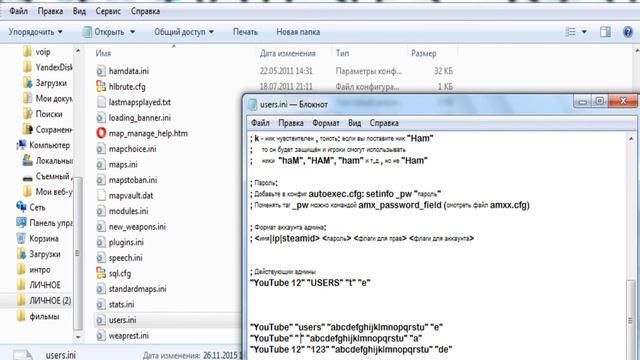Click the mapchoice.ini file icon

click(101, 149)
